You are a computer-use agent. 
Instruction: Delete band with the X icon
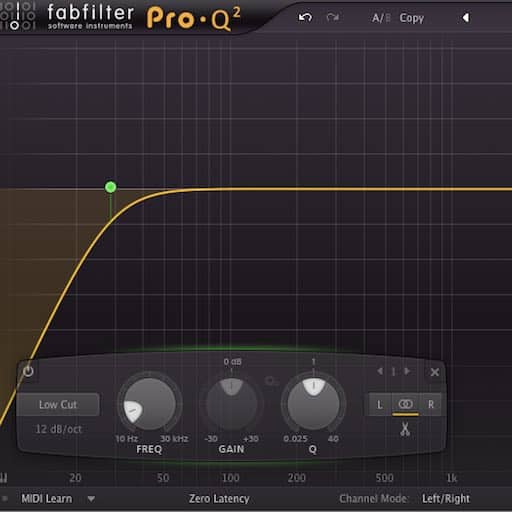click(435, 372)
